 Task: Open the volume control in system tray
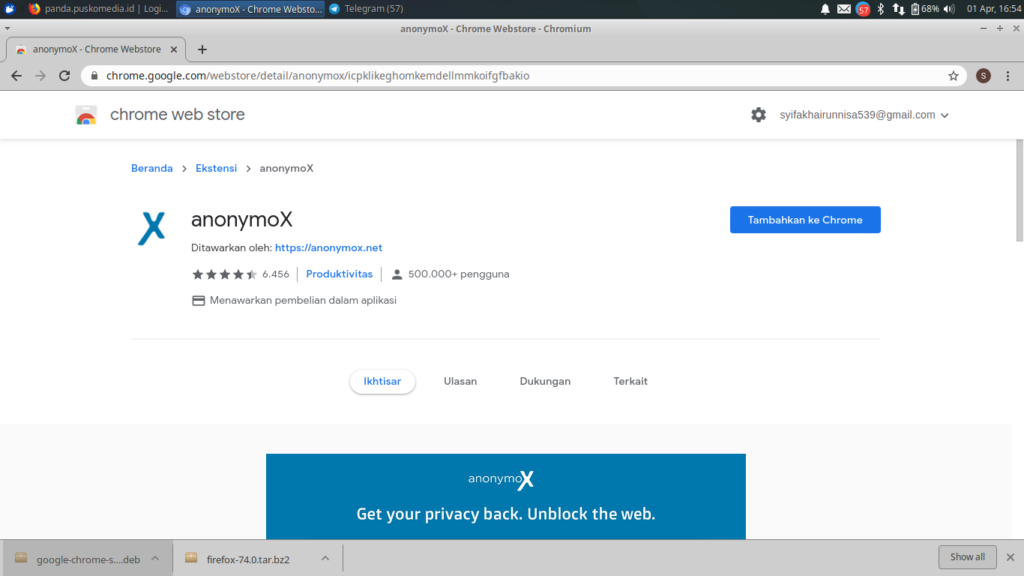(949, 9)
